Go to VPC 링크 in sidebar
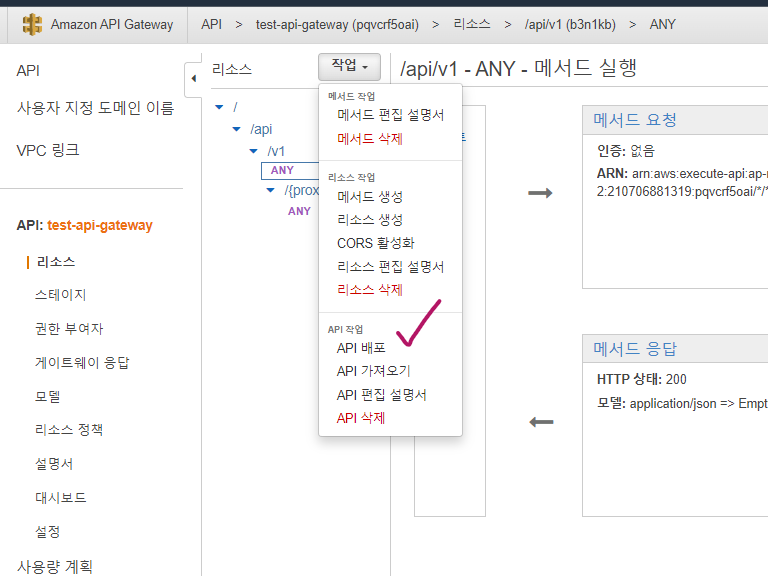 pos(48,150)
